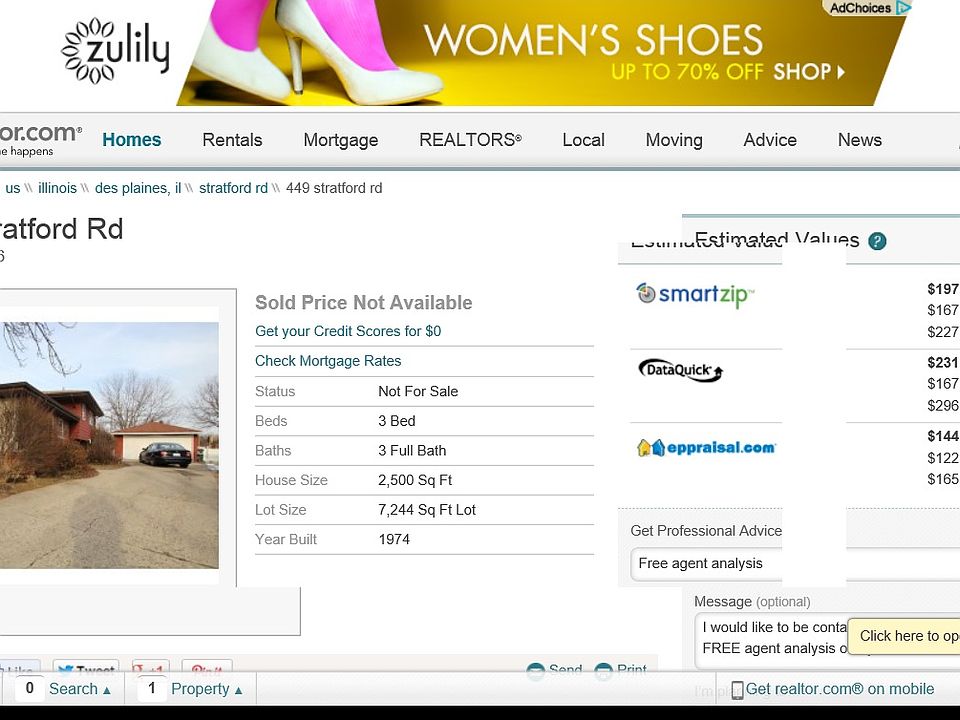The height and width of the screenshot is (720, 960).
Task: Click the zulily logo in the ad
Action: [116, 51]
